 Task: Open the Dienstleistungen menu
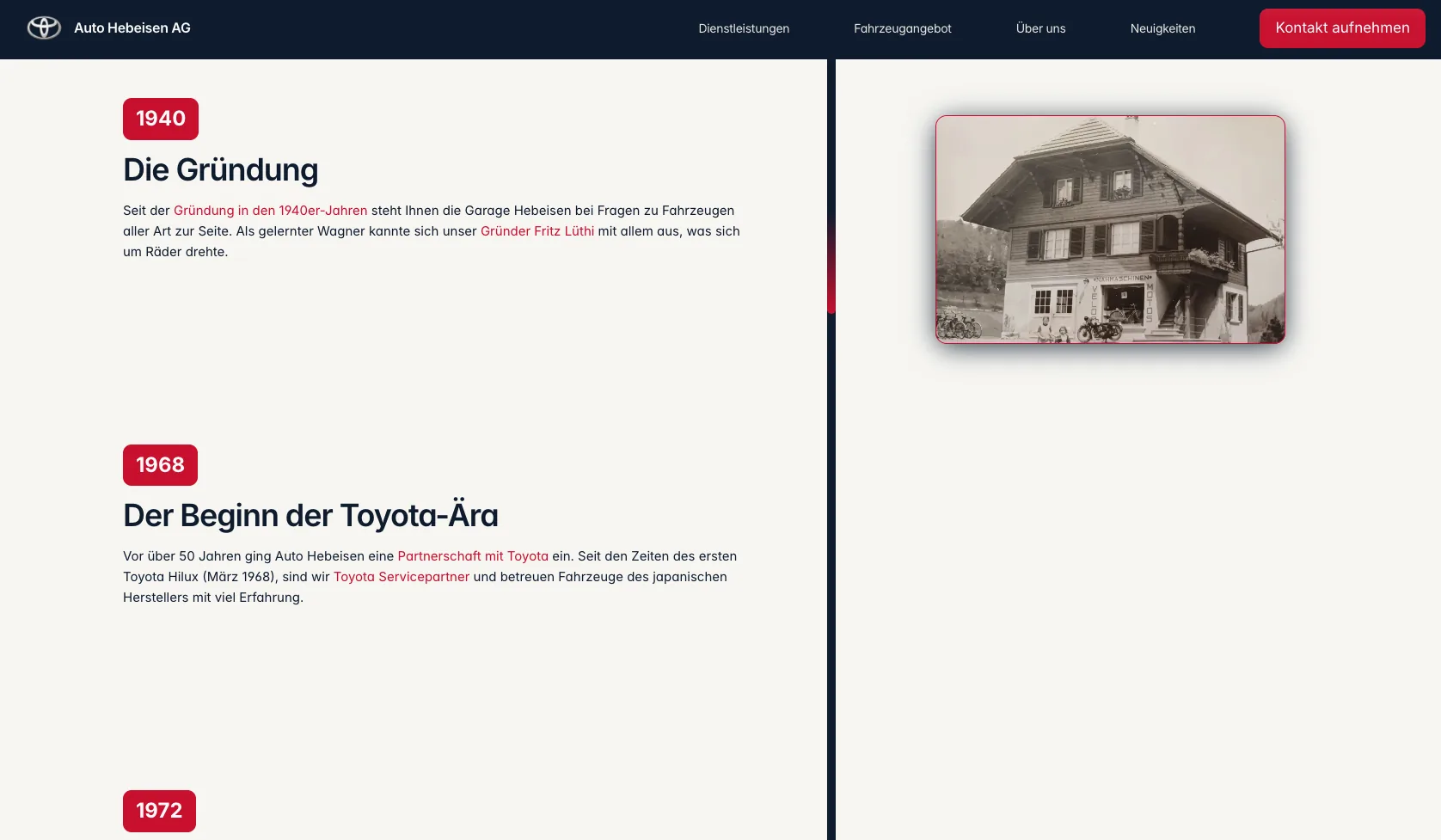pos(744,28)
